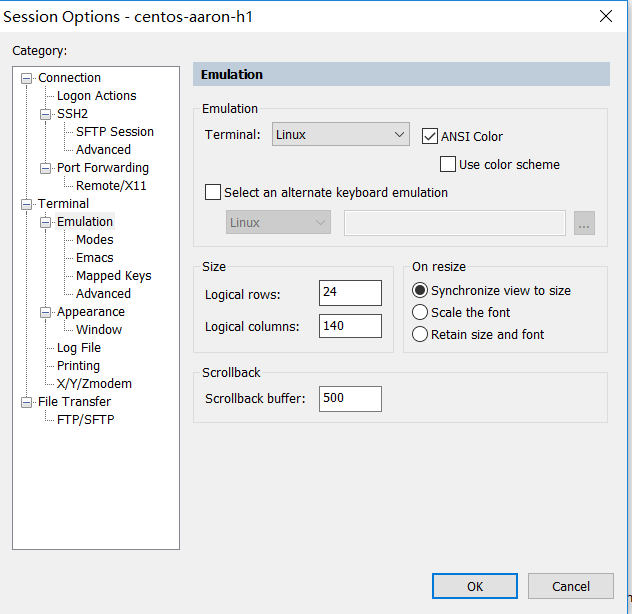Open the Mapped Keys category
The height and width of the screenshot is (614, 632).
113,276
